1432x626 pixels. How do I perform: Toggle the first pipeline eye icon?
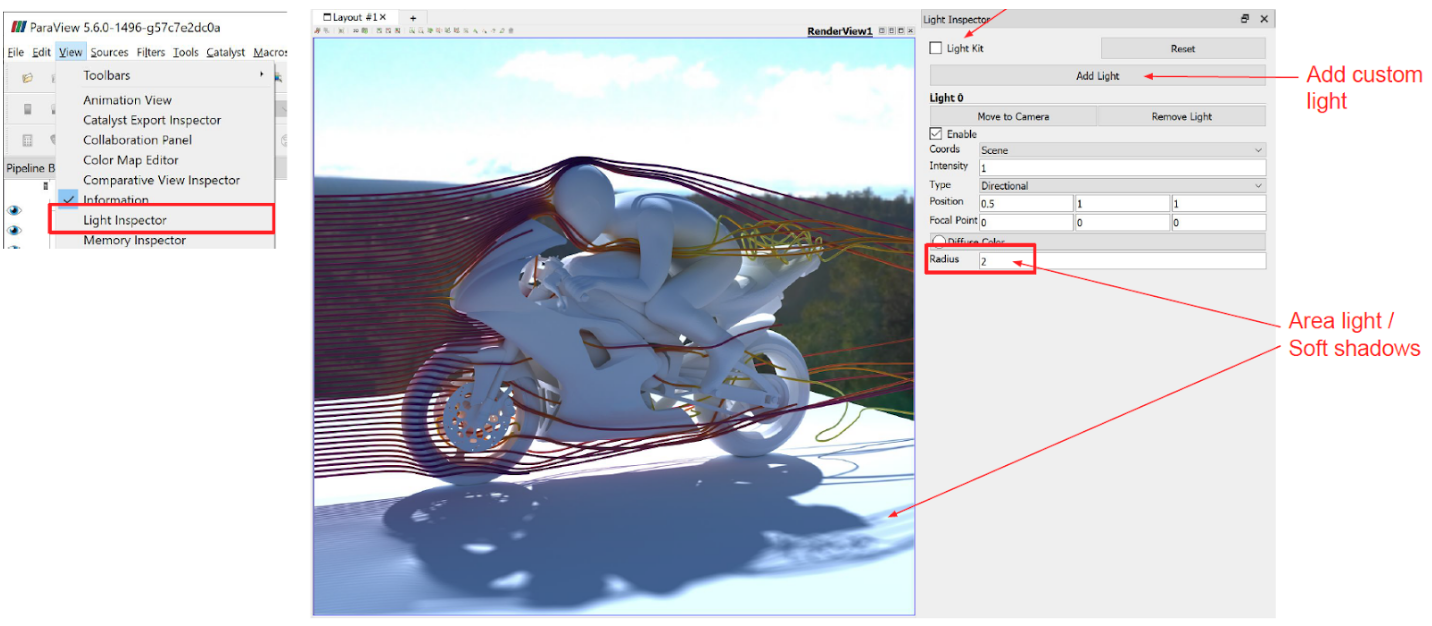15,210
